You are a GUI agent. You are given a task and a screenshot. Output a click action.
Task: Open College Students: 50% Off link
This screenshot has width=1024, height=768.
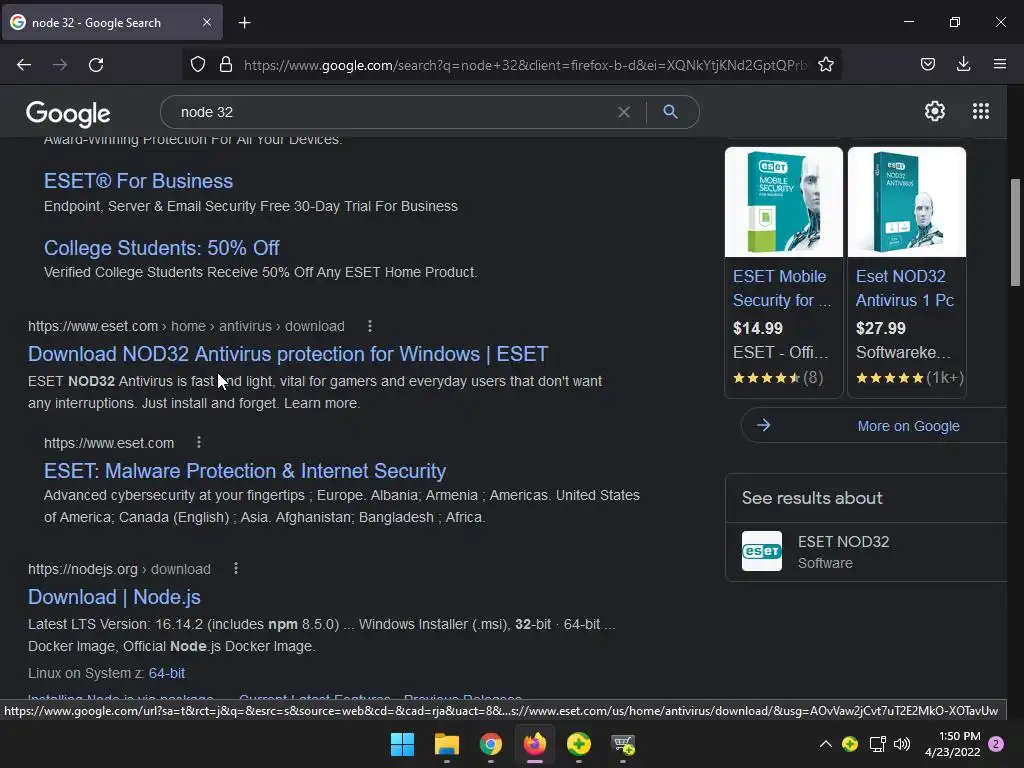(x=161, y=248)
